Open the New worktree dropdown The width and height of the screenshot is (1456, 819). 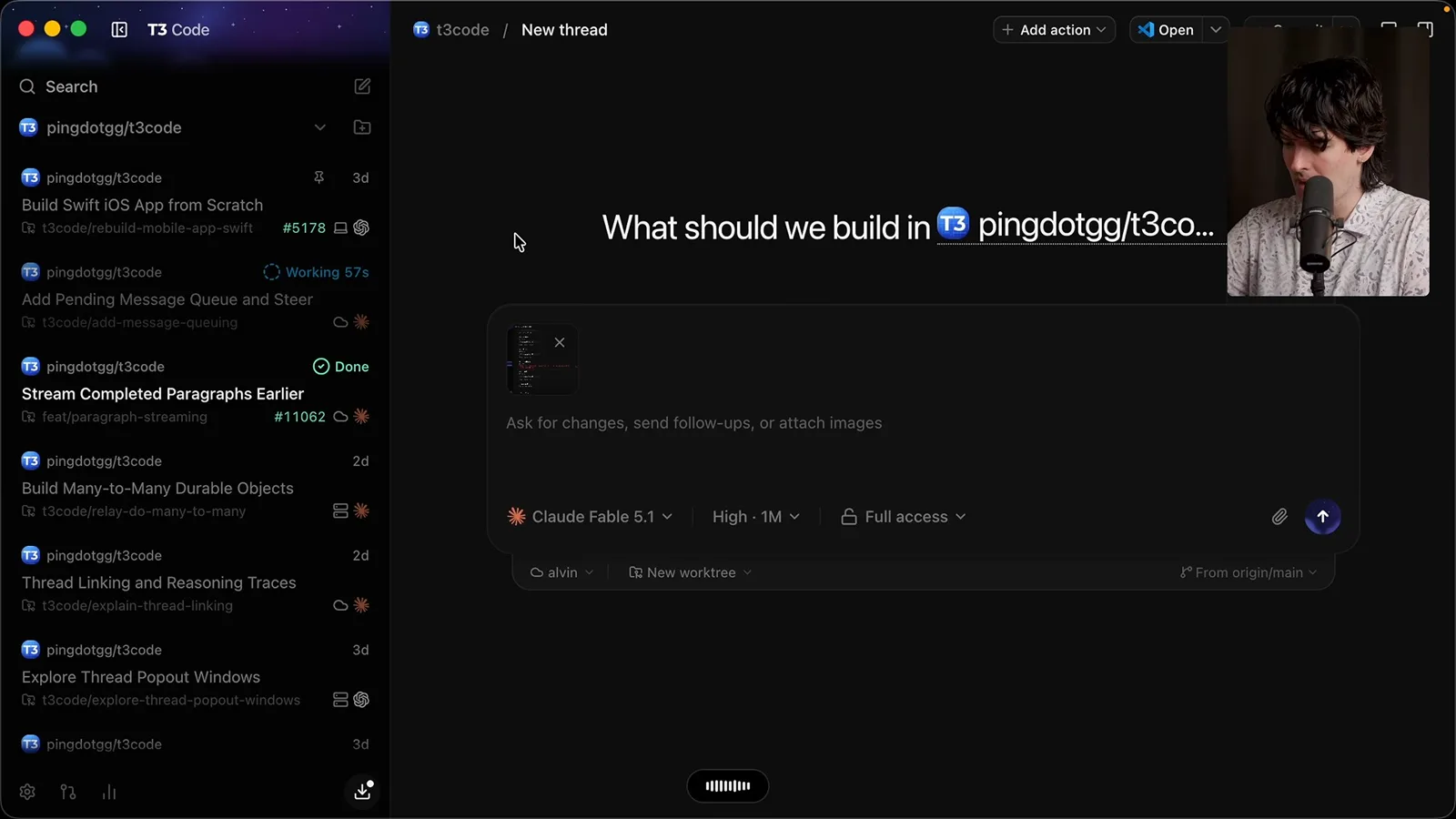coord(691,572)
